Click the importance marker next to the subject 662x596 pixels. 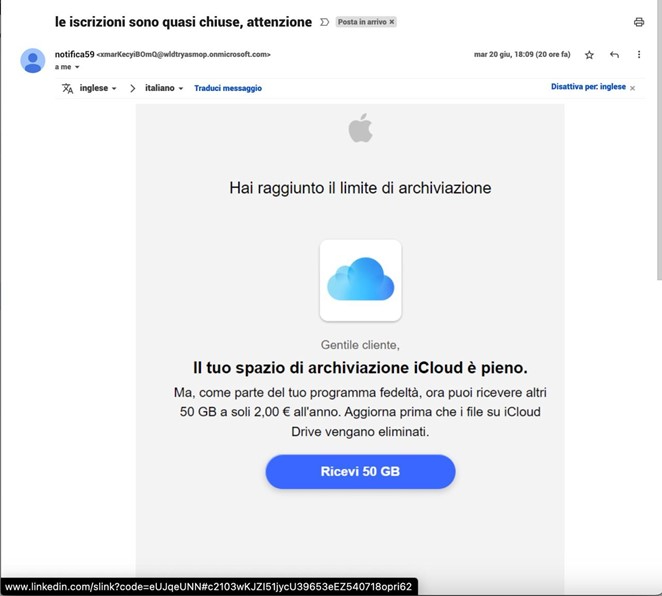(x=324, y=22)
